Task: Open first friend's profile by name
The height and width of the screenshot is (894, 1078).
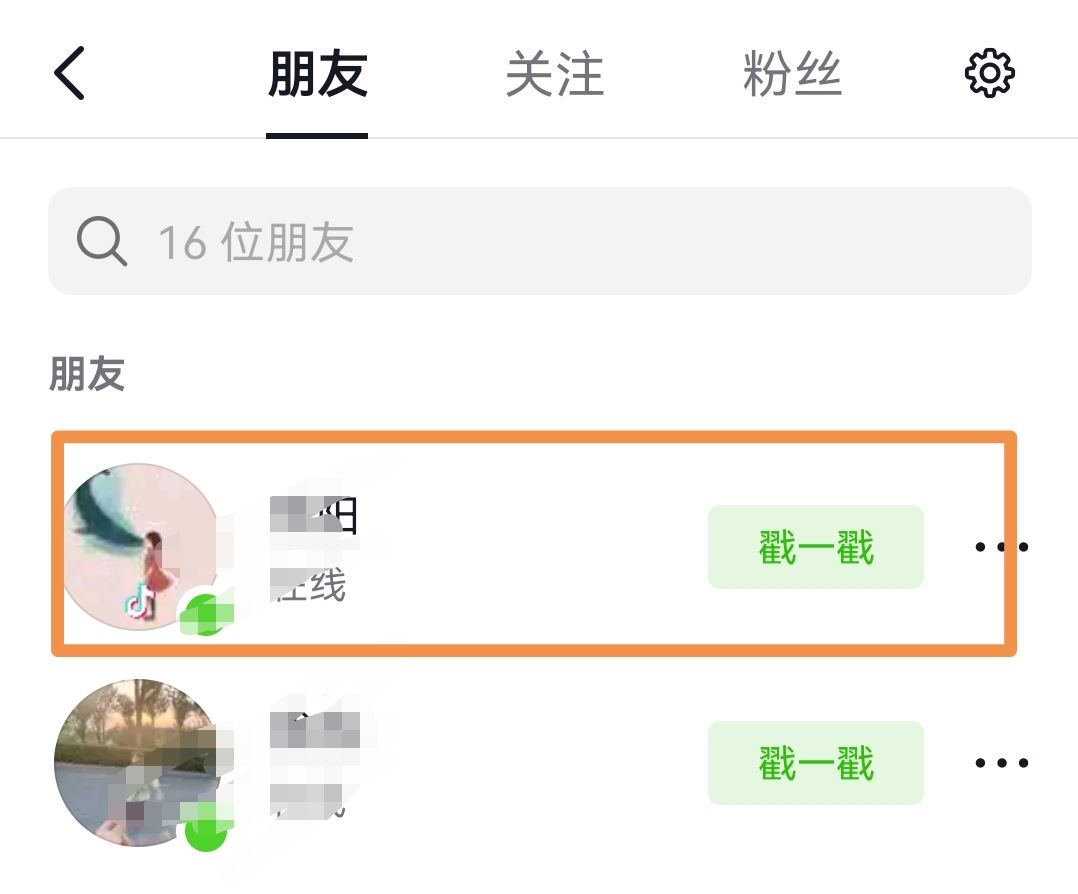Action: 314,515
